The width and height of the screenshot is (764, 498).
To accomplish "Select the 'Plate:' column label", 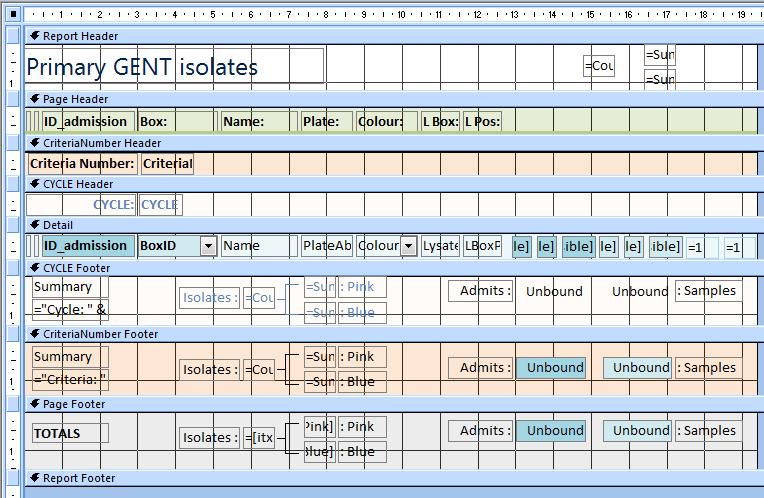I will pyautogui.click(x=326, y=121).
